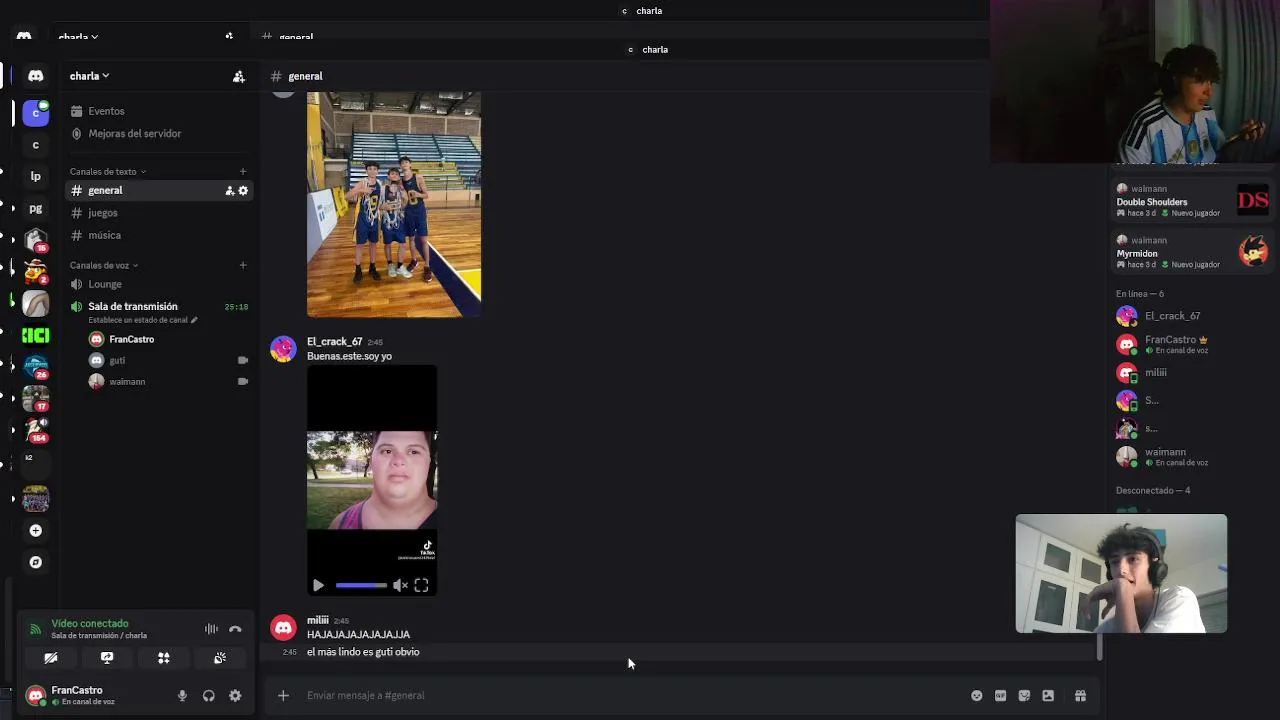Screen dimensions: 1280x720
Task: Open Double Shoulders activity card
Action: 1192,200
